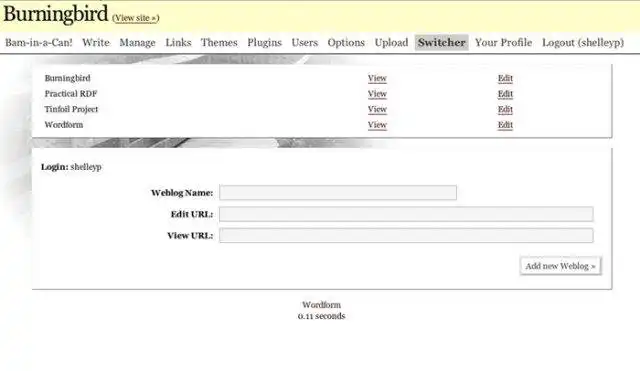Select the Switcher tab
Image resolution: width=640 pixels, height=371 pixels.
click(442, 42)
